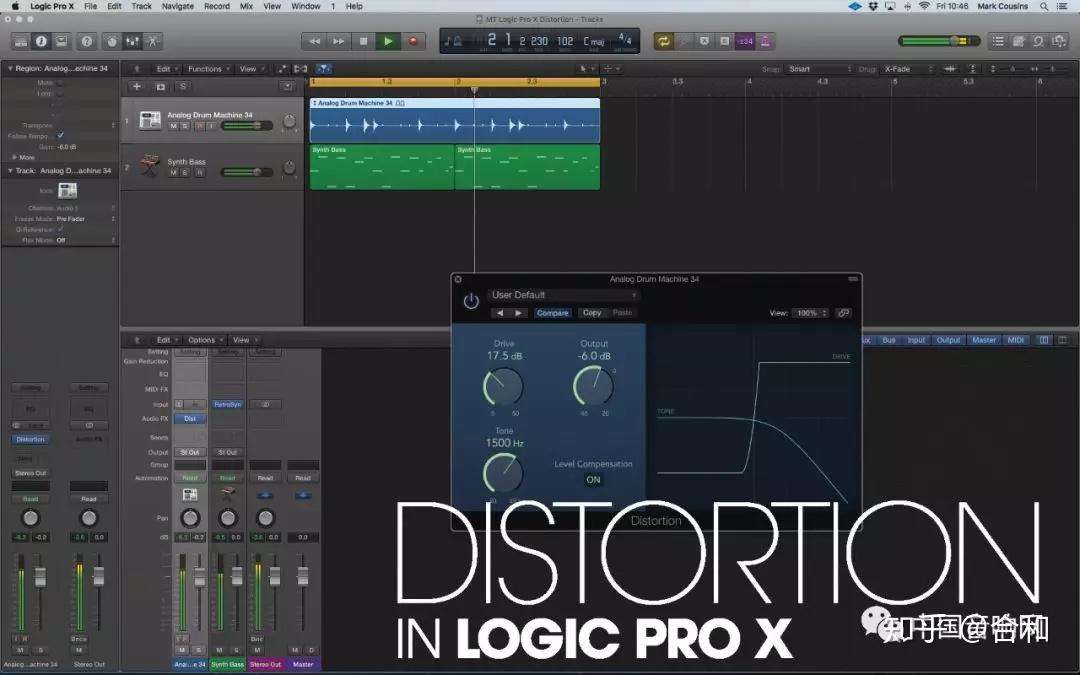Open Tracks area Edit menu
This screenshot has width=1080, height=675.
(166, 69)
